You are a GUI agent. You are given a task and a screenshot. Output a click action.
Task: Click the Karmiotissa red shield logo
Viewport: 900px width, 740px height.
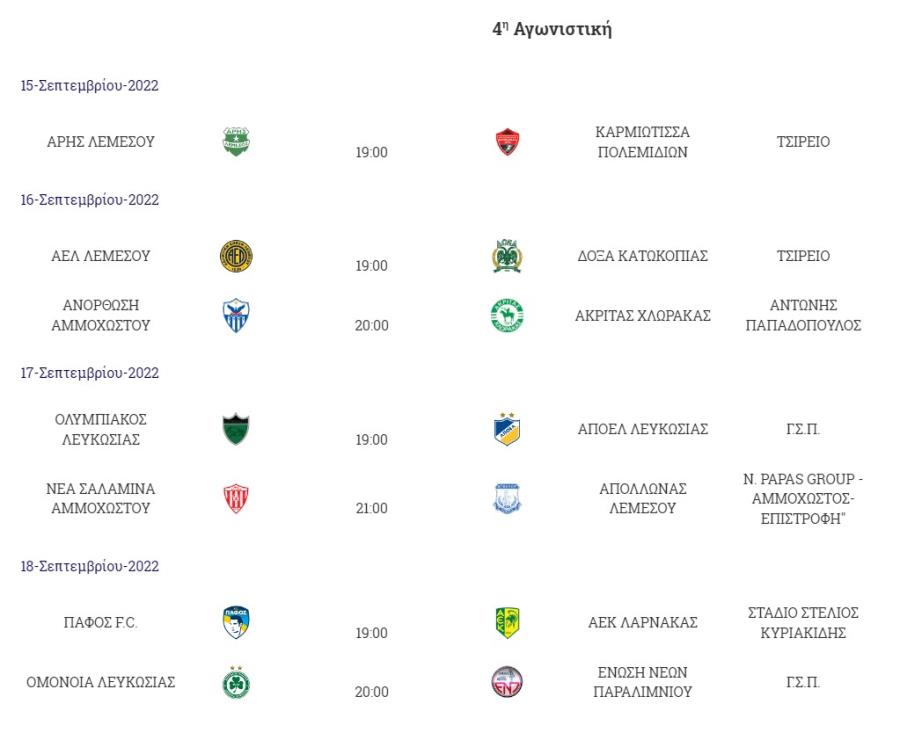507,142
